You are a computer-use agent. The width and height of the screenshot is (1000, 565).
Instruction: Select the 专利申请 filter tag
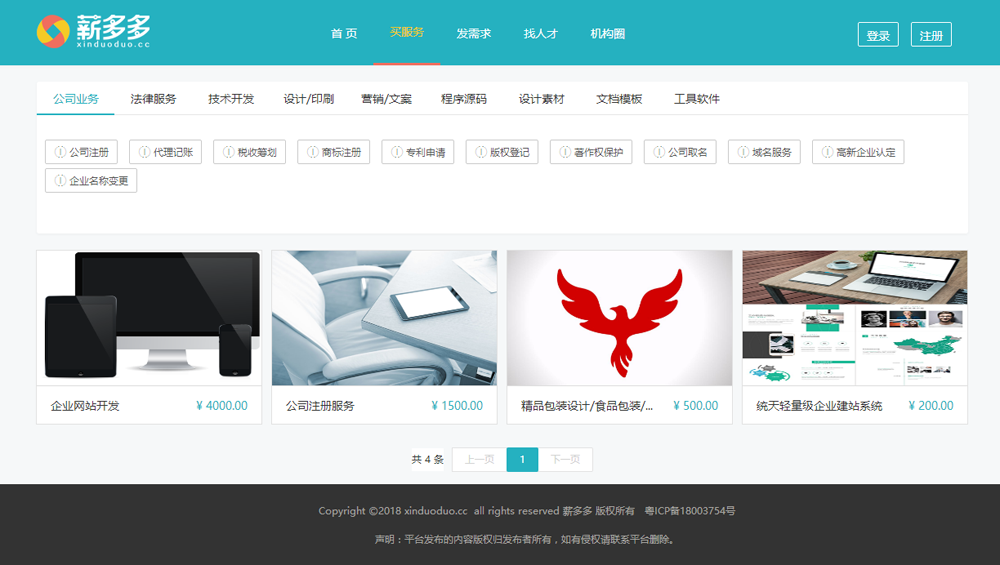418,152
